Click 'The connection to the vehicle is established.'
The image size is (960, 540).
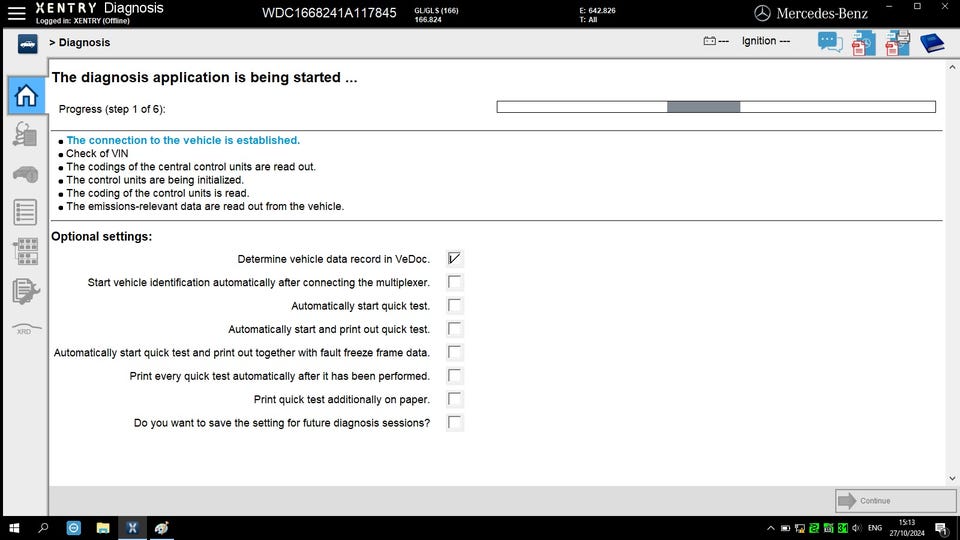point(183,140)
